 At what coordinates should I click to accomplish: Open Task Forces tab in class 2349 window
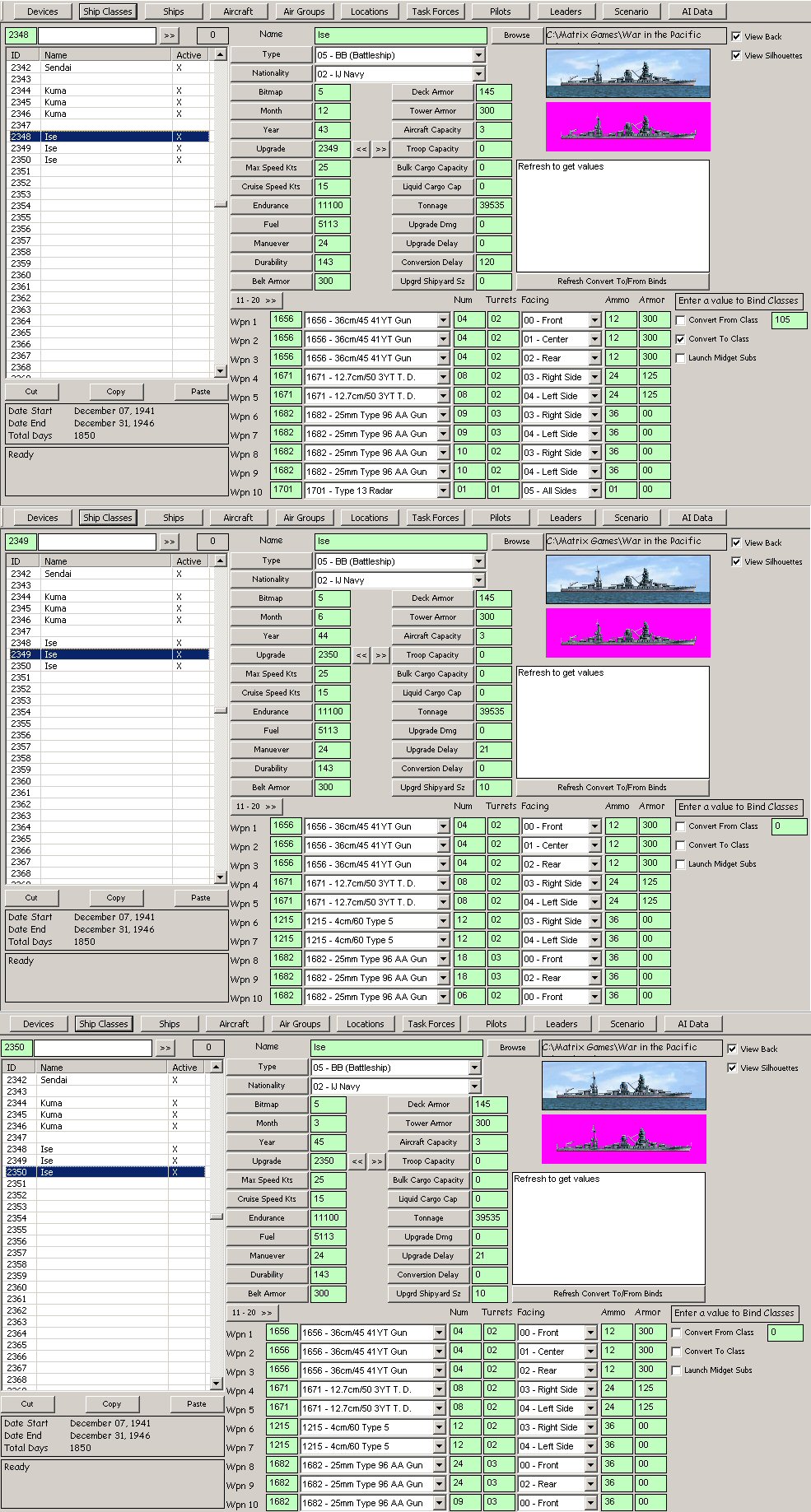(x=435, y=518)
